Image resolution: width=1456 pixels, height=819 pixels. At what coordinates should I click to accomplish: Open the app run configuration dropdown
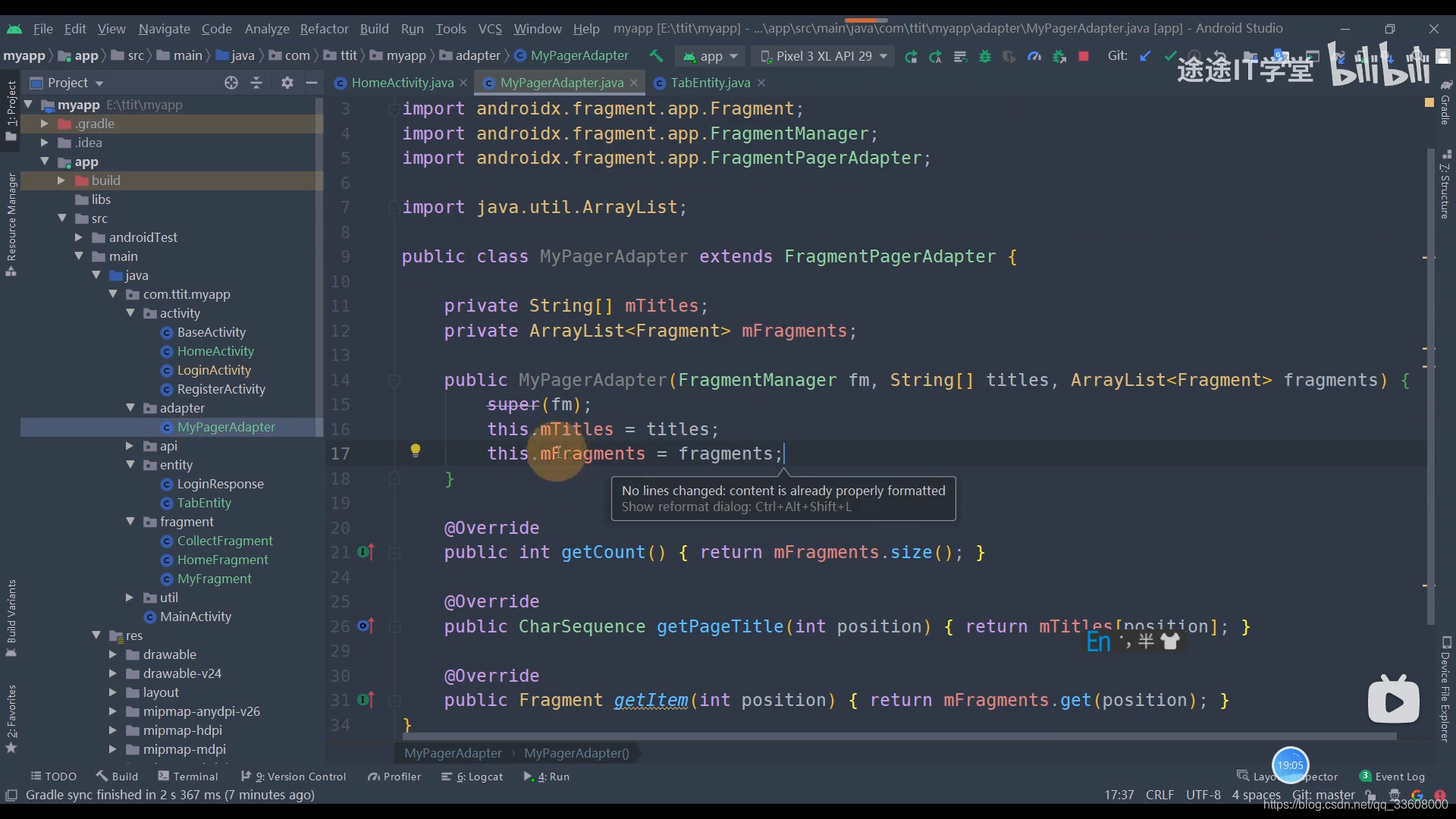coord(711,56)
